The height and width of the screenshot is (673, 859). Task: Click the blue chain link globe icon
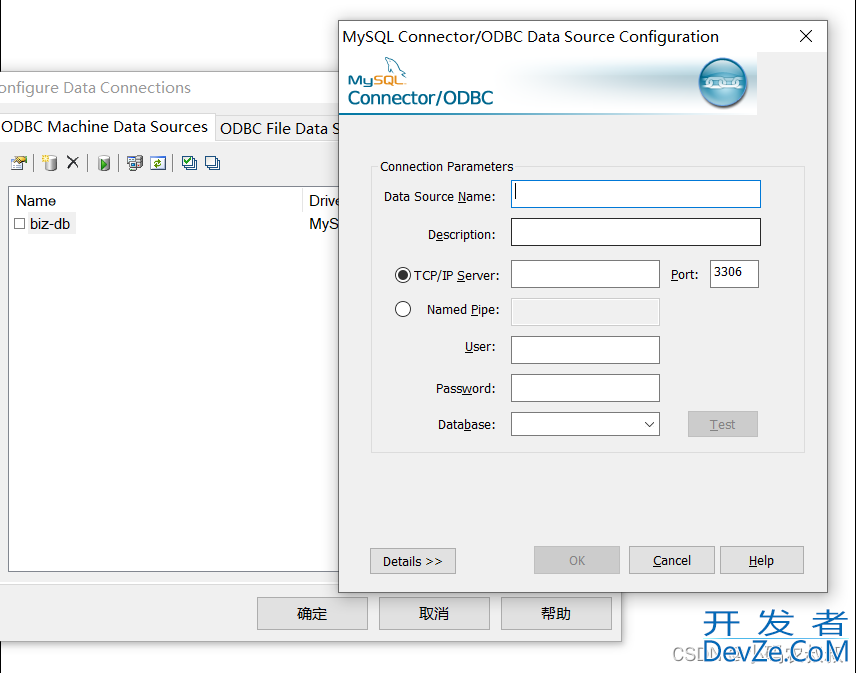pyautogui.click(x=723, y=83)
